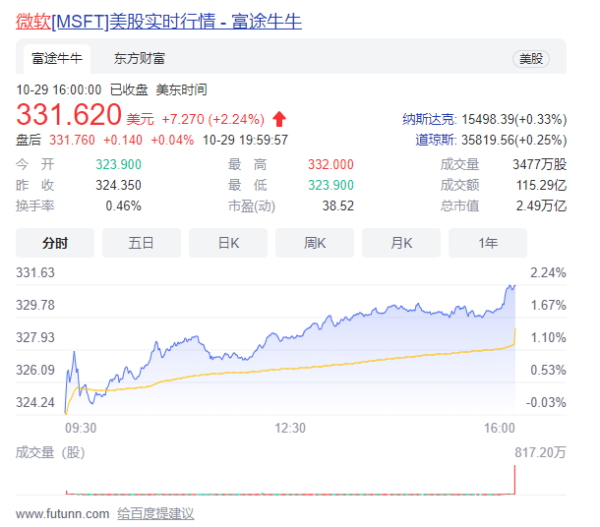Open the 微软[MSFT]美股实时行情 title link

point(158,21)
